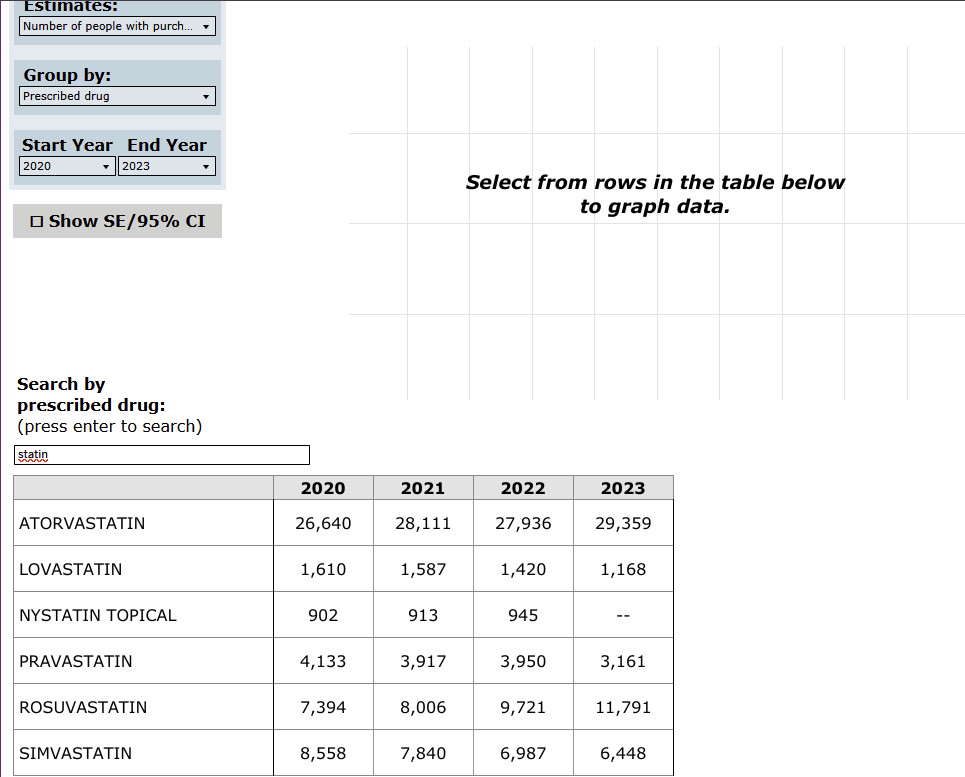The image size is (965, 777).
Task: Click the 2021 column header
Action: click(x=423, y=488)
